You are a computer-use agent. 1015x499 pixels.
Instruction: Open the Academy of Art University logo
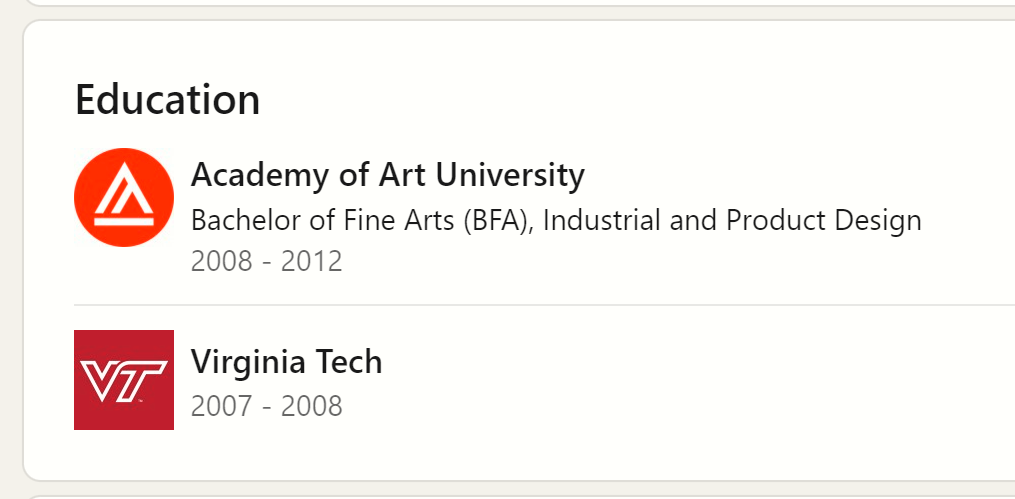(x=124, y=197)
